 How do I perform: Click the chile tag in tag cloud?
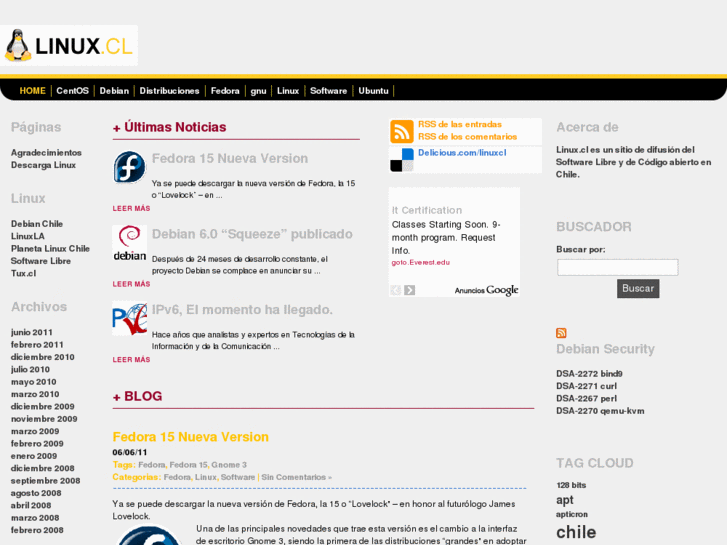[x=576, y=532]
